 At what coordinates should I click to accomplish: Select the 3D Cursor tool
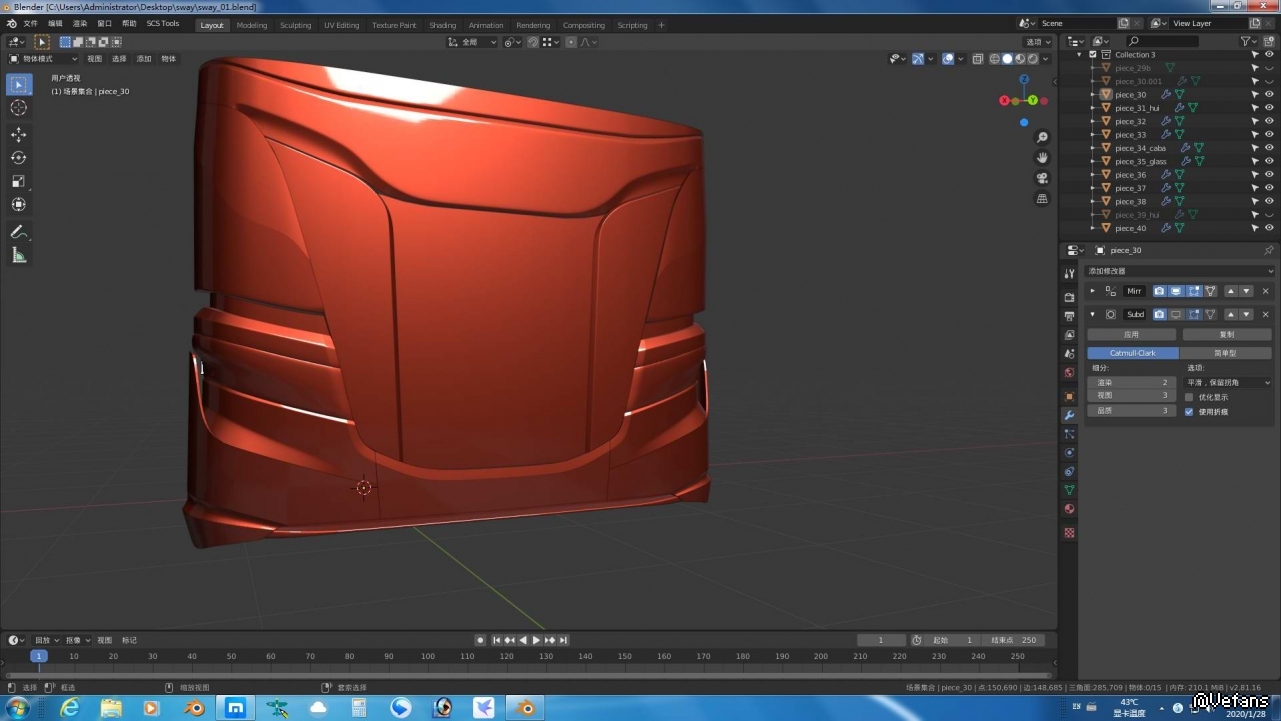18,108
